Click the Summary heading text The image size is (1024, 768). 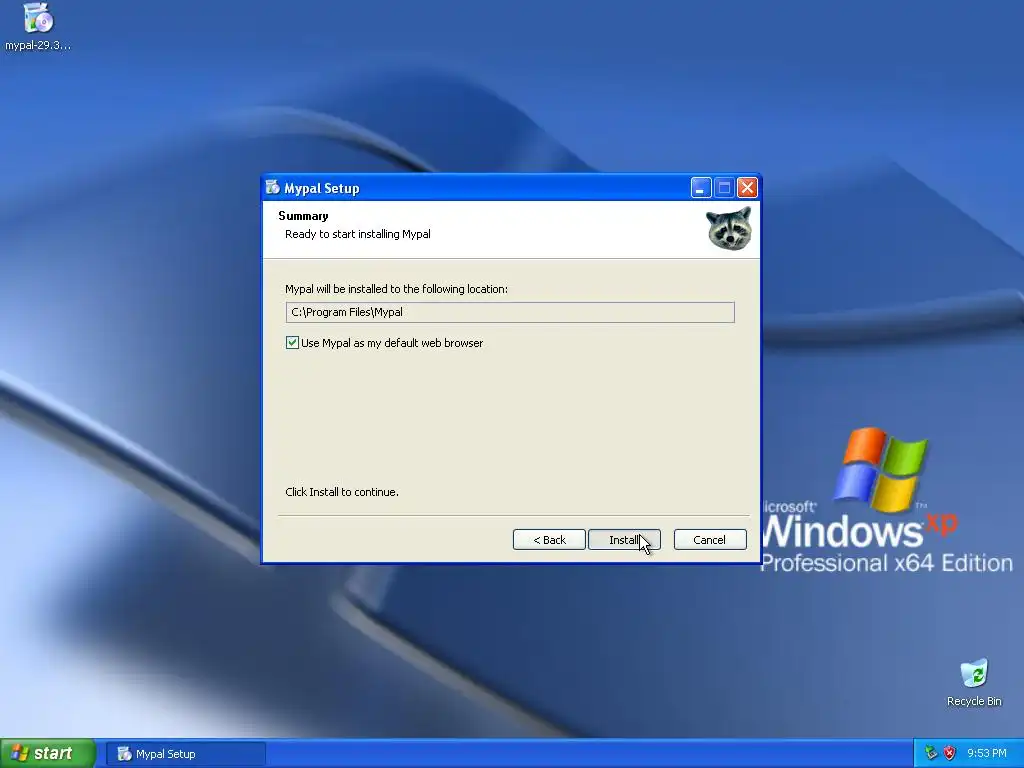point(303,216)
